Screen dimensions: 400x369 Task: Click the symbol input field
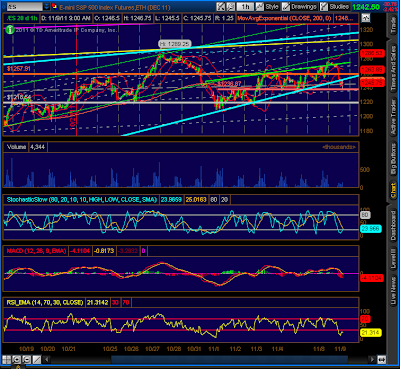click(24, 7)
